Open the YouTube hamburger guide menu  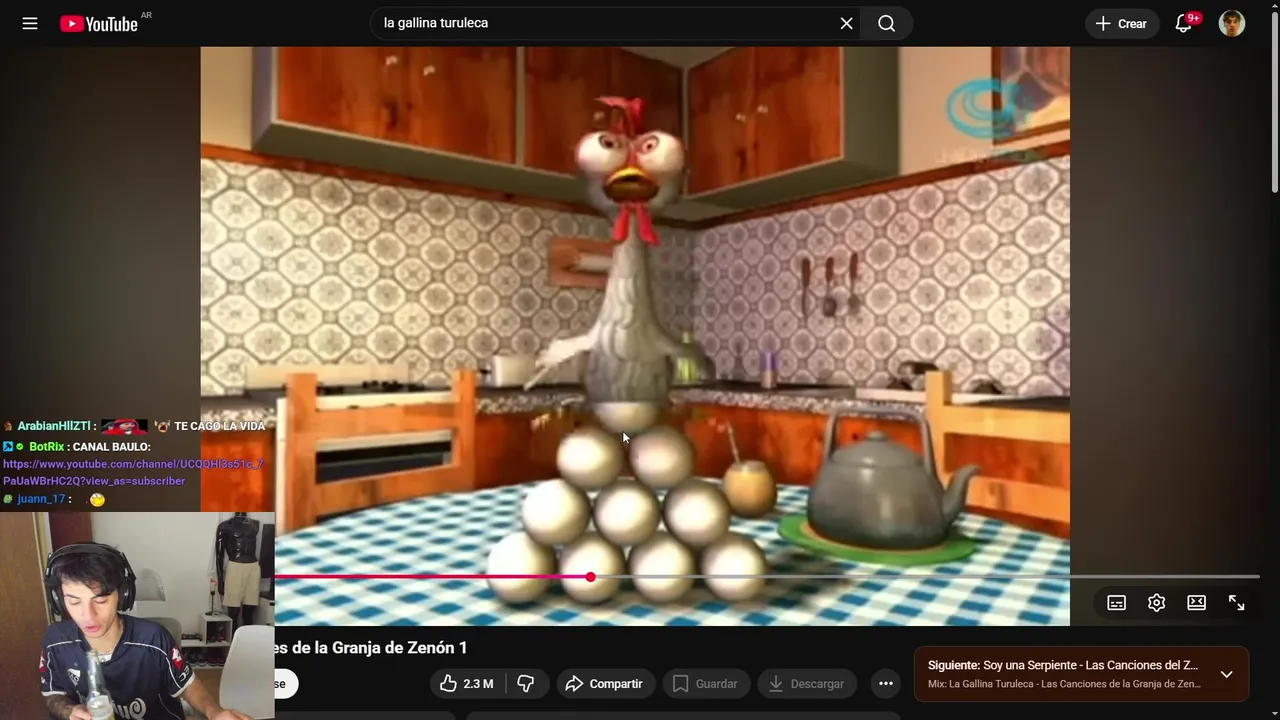pyautogui.click(x=30, y=23)
